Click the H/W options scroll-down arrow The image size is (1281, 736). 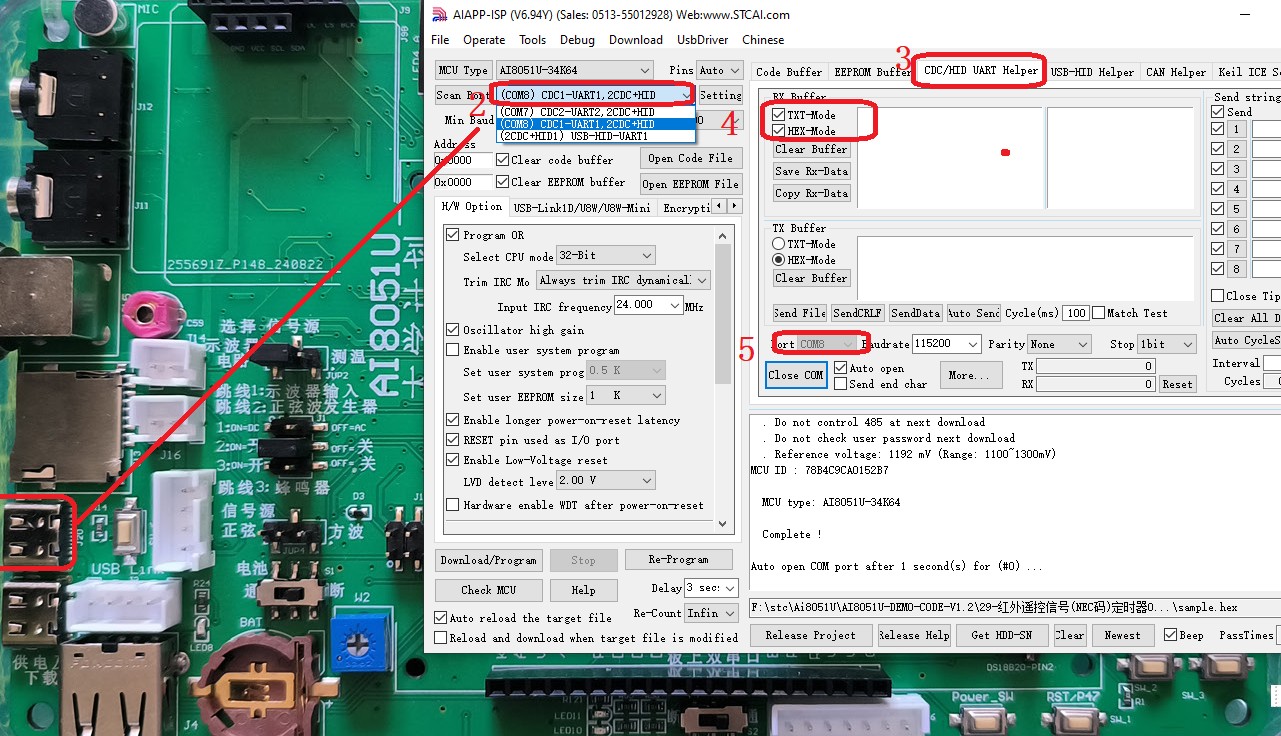tap(724, 523)
